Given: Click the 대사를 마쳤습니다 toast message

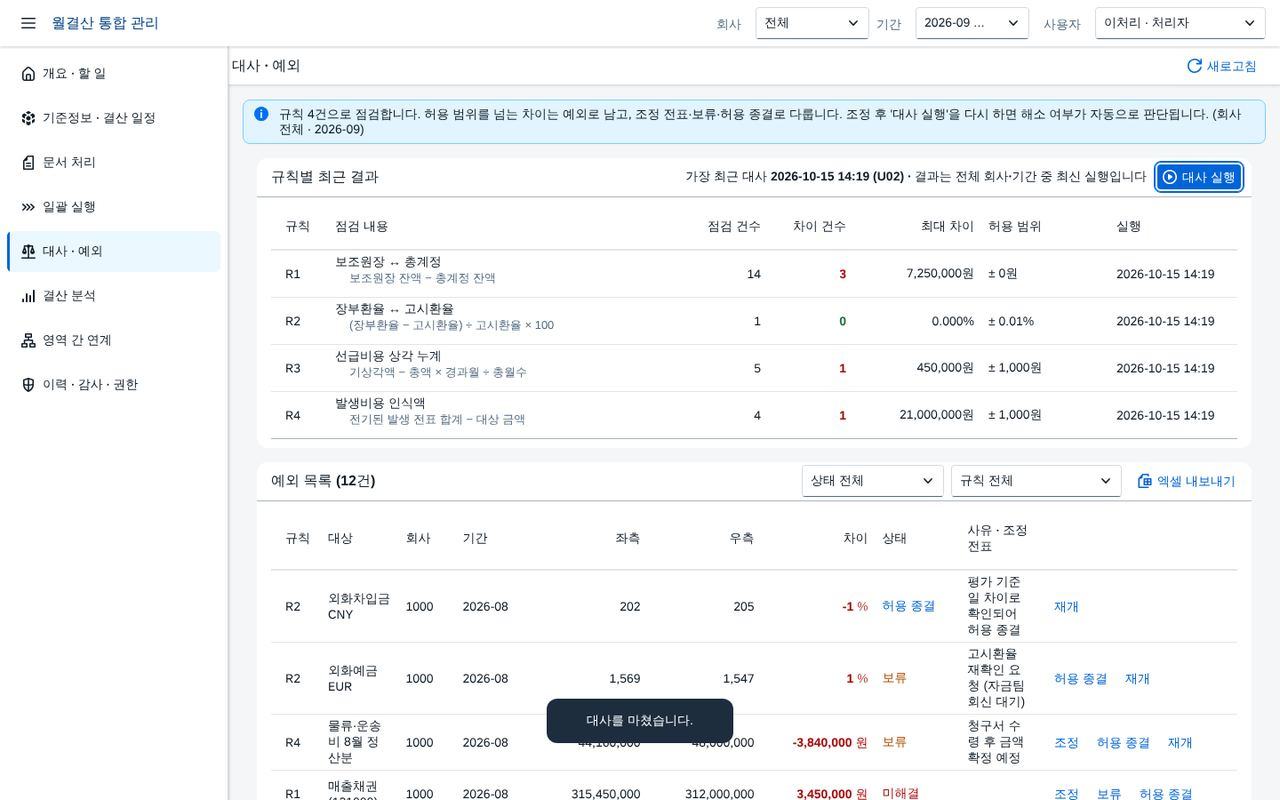Looking at the screenshot, I should coord(640,721).
